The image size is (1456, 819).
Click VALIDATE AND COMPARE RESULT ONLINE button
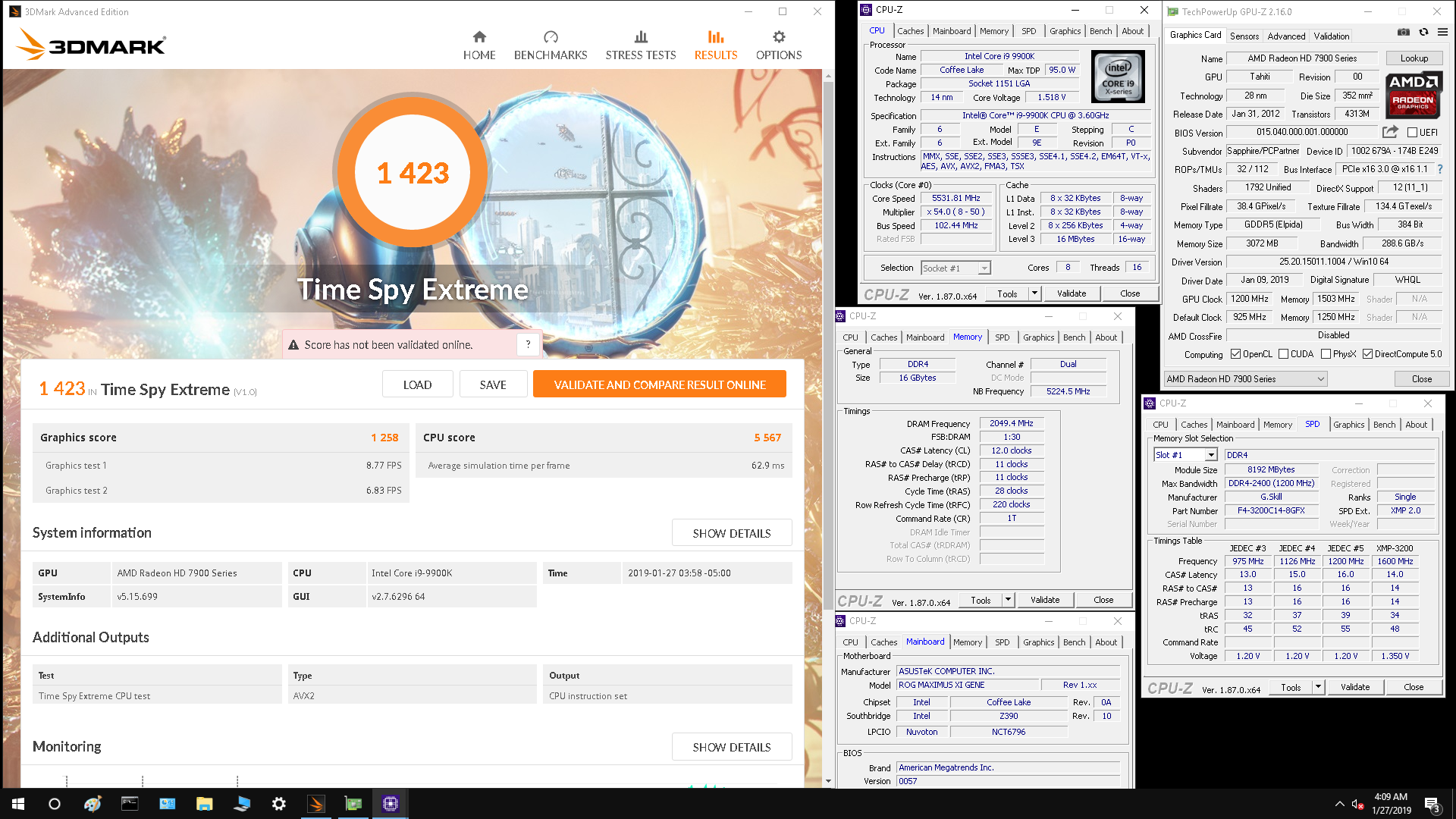click(660, 384)
